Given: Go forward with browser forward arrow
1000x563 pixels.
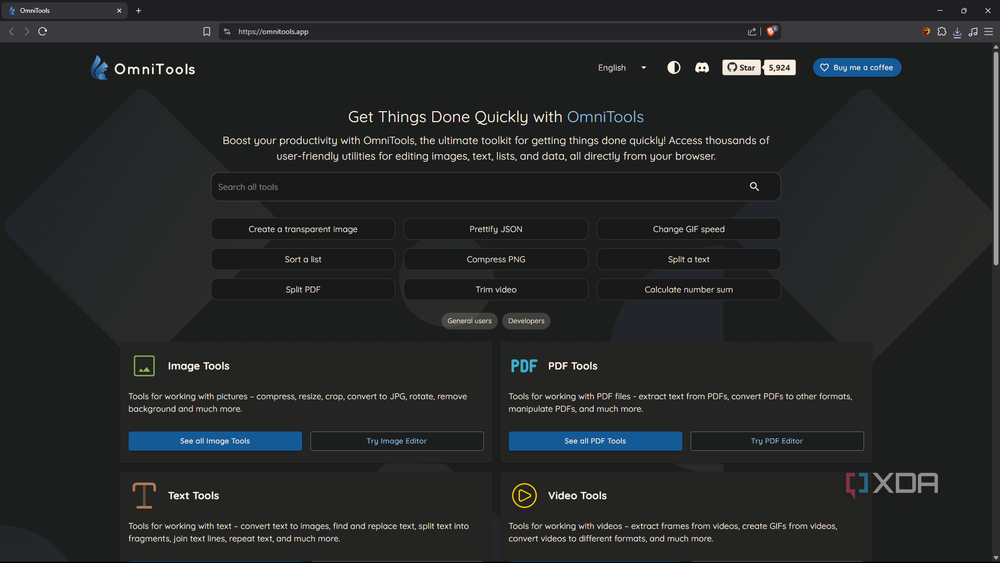Looking at the screenshot, I should (x=27, y=31).
